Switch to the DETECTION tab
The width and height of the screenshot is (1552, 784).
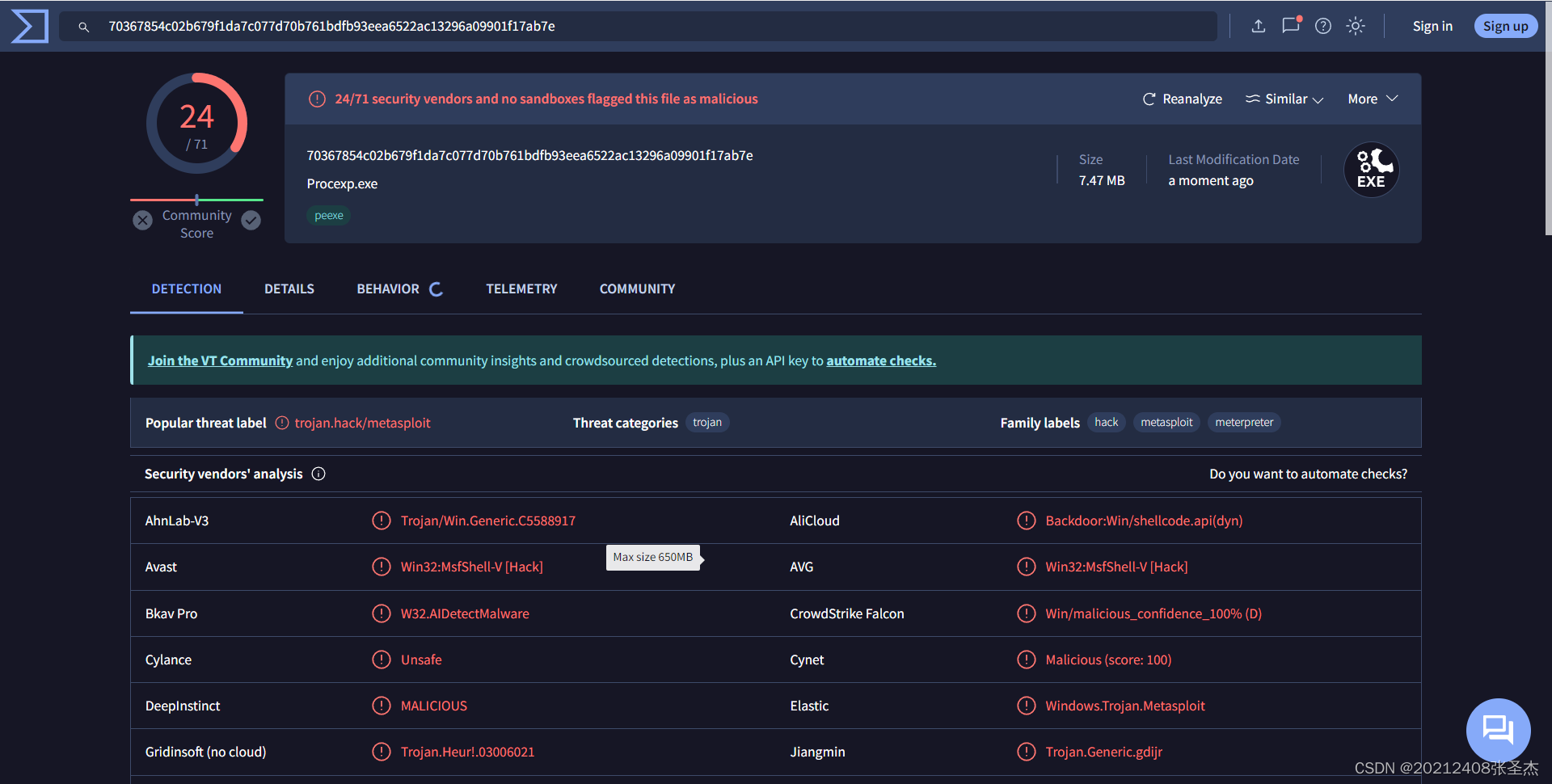coord(187,289)
